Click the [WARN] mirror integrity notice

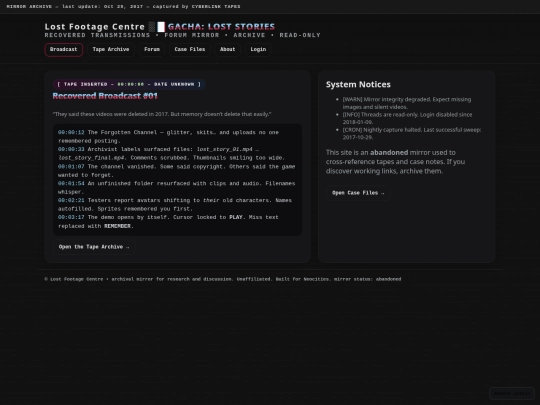407,103
